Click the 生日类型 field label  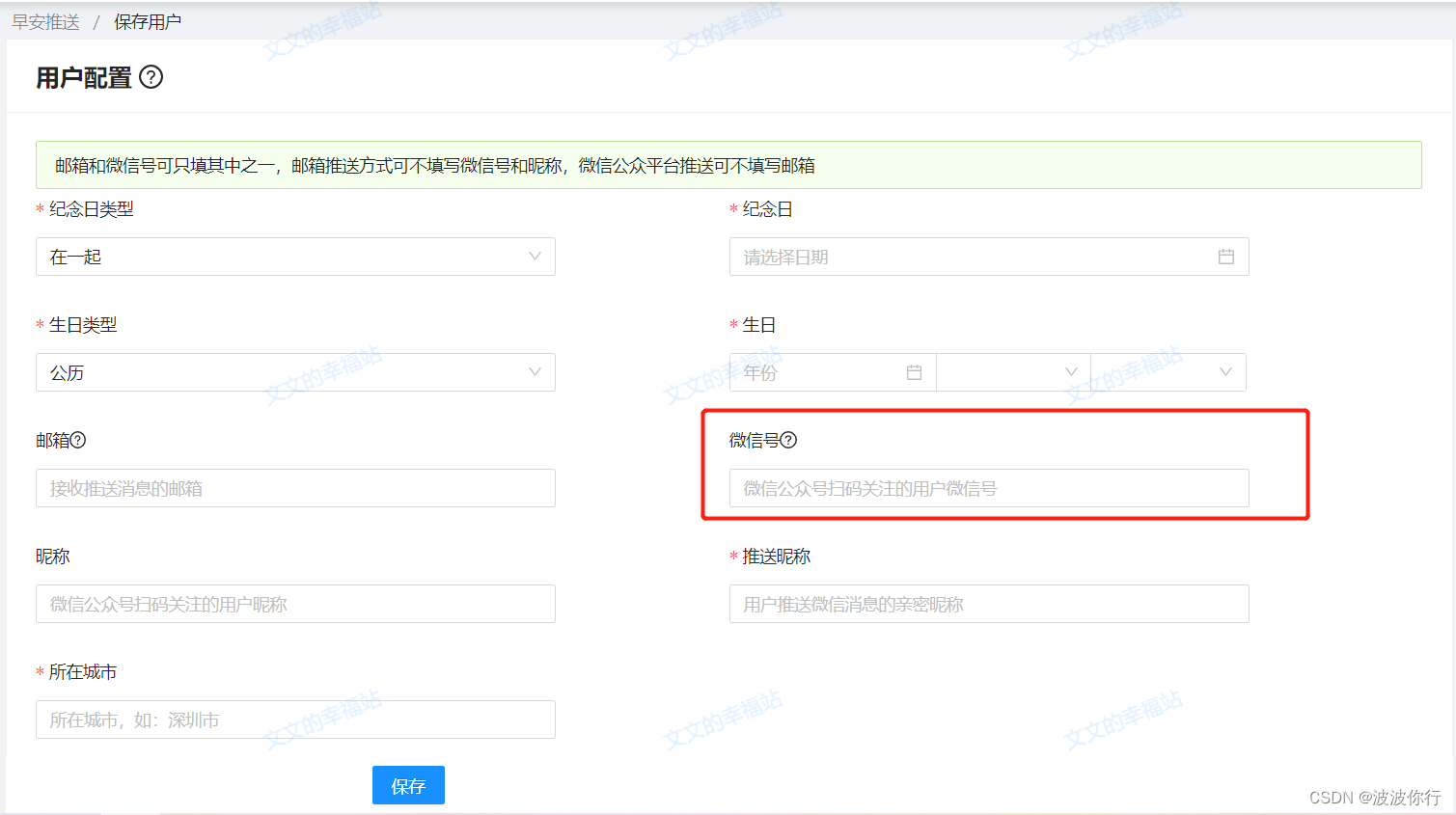click(83, 325)
